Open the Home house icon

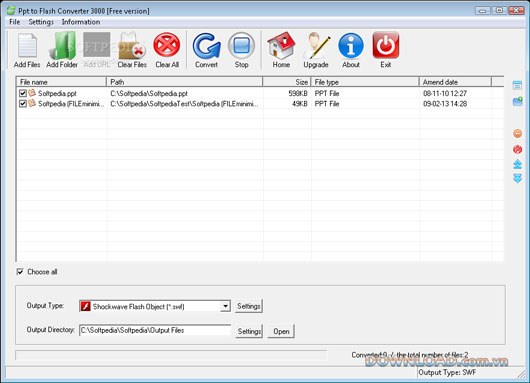coord(281,50)
